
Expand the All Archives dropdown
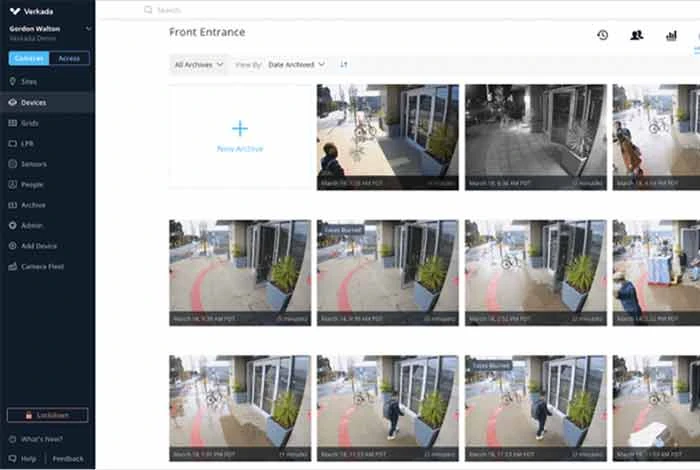198,65
